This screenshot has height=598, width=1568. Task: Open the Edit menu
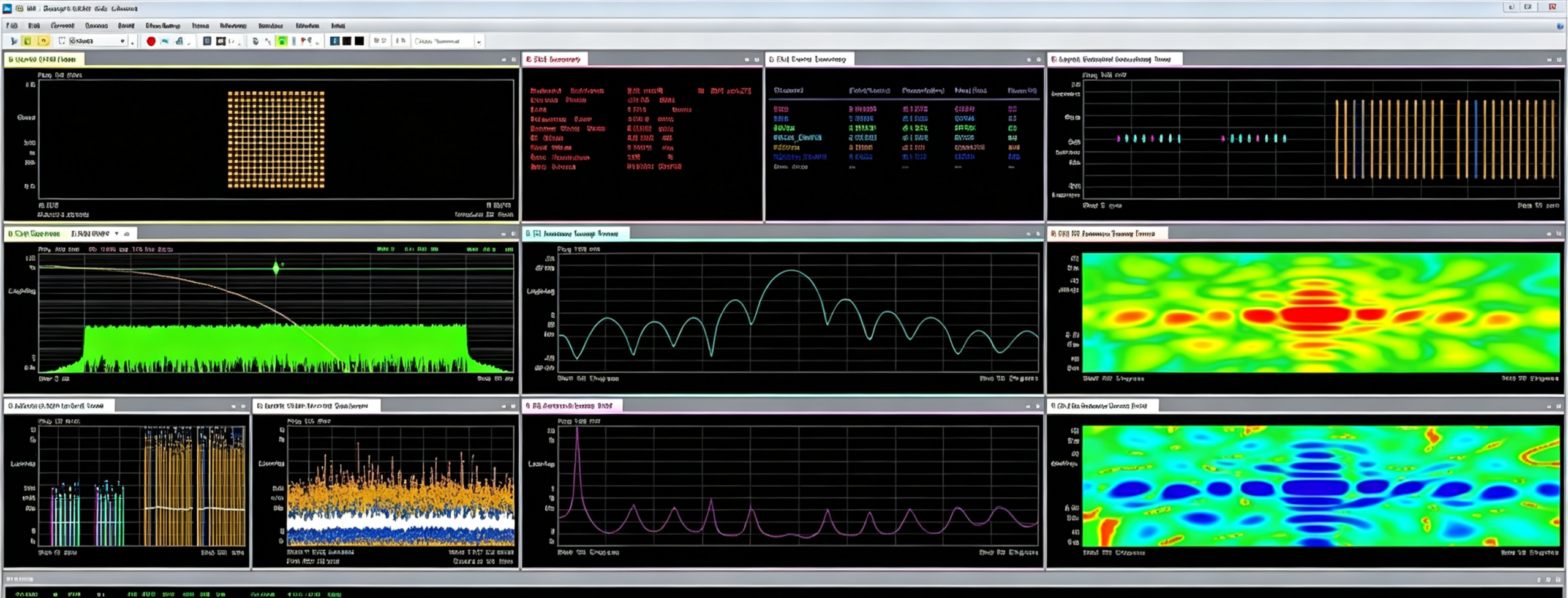click(x=34, y=26)
